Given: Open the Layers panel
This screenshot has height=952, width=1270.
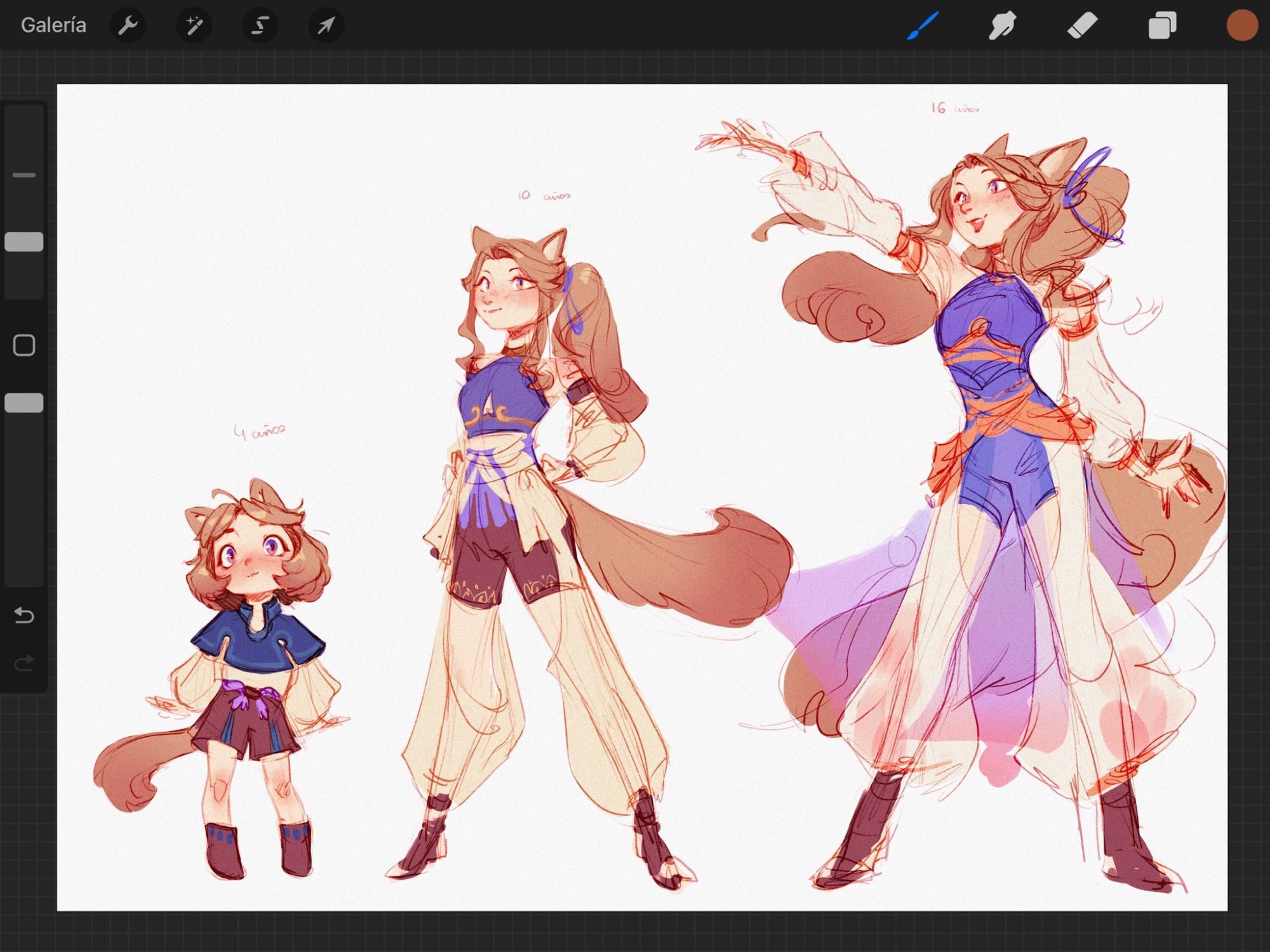Looking at the screenshot, I should (x=1162, y=25).
